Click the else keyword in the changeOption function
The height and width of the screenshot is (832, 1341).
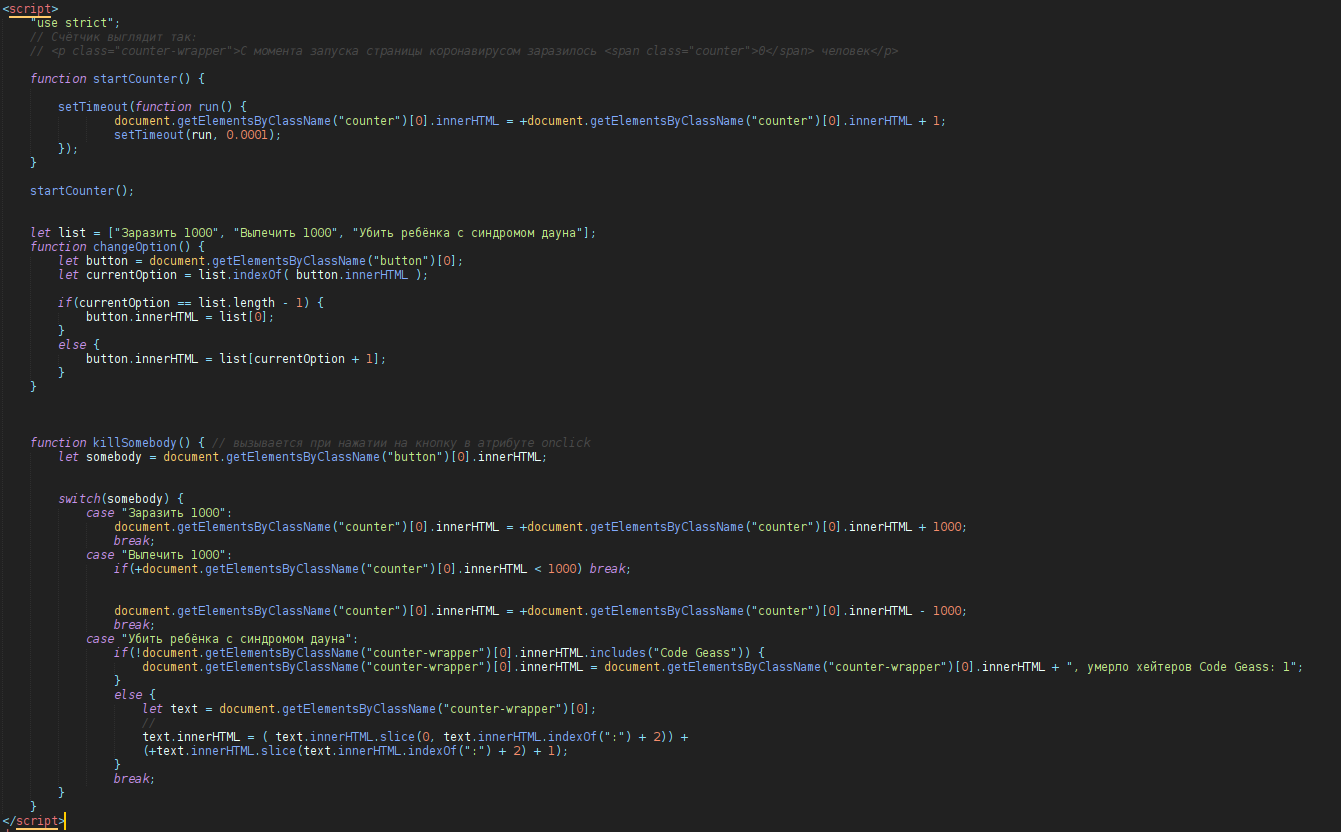coord(71,344)
